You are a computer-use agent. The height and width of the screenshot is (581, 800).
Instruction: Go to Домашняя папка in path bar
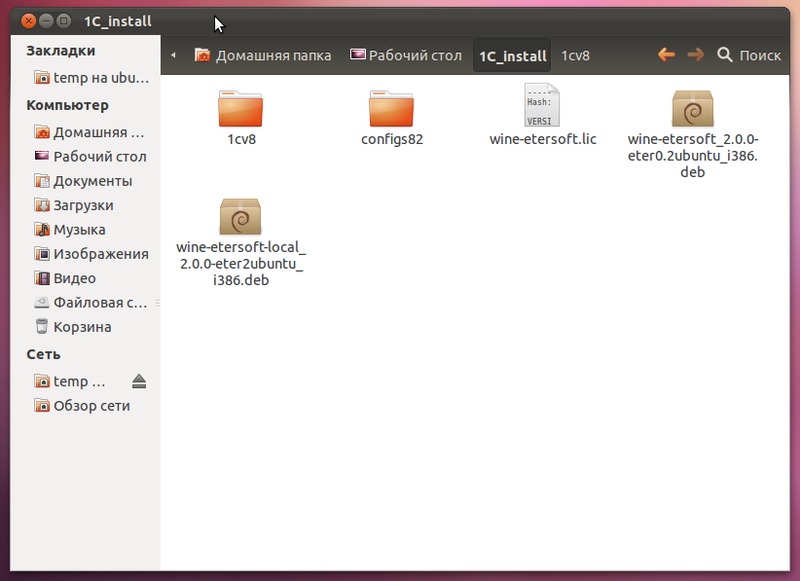click(x=263, y=56)
